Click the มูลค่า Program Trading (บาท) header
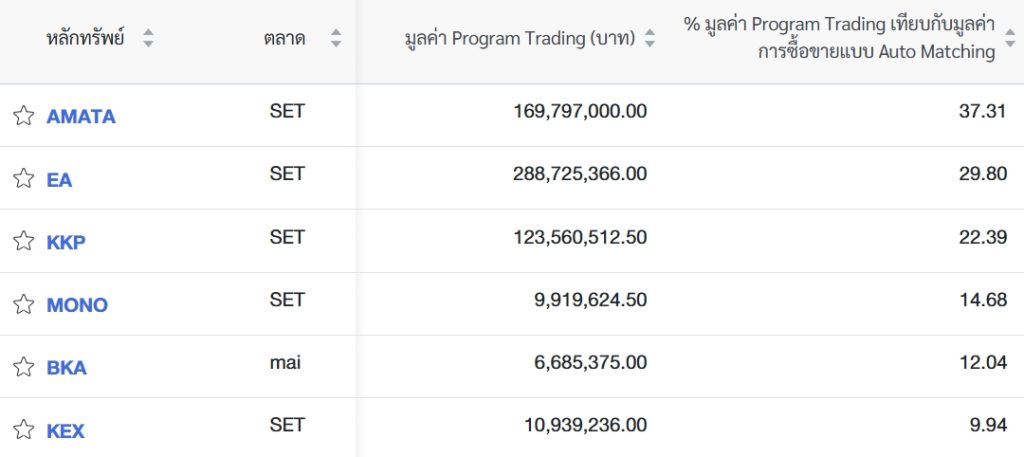This screenshot has width=1024, height=457. pyautogui.click(x=520, y=39)
